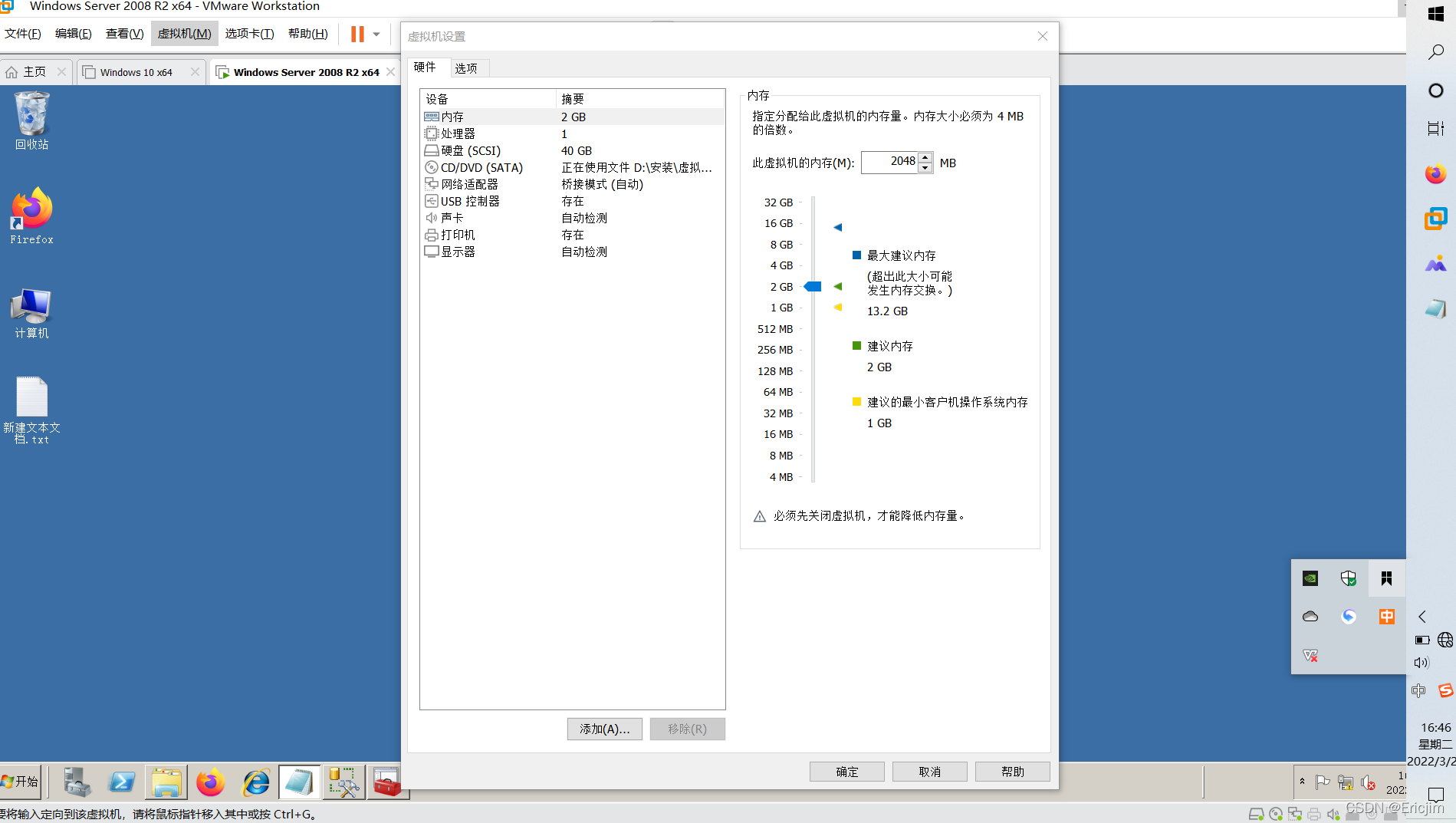Click the yellow minimum memory marker
This screenshot has width=1456, height=823.
click(837, 308)
